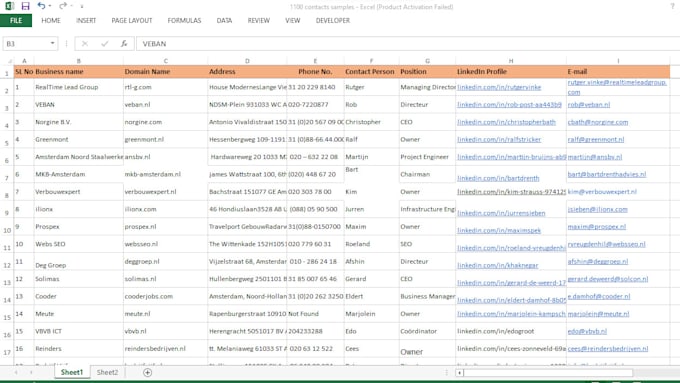Select the cell containing reindersbedrijven.nl
The height and width of the screenshot is (383, 680).
[165, 348]
